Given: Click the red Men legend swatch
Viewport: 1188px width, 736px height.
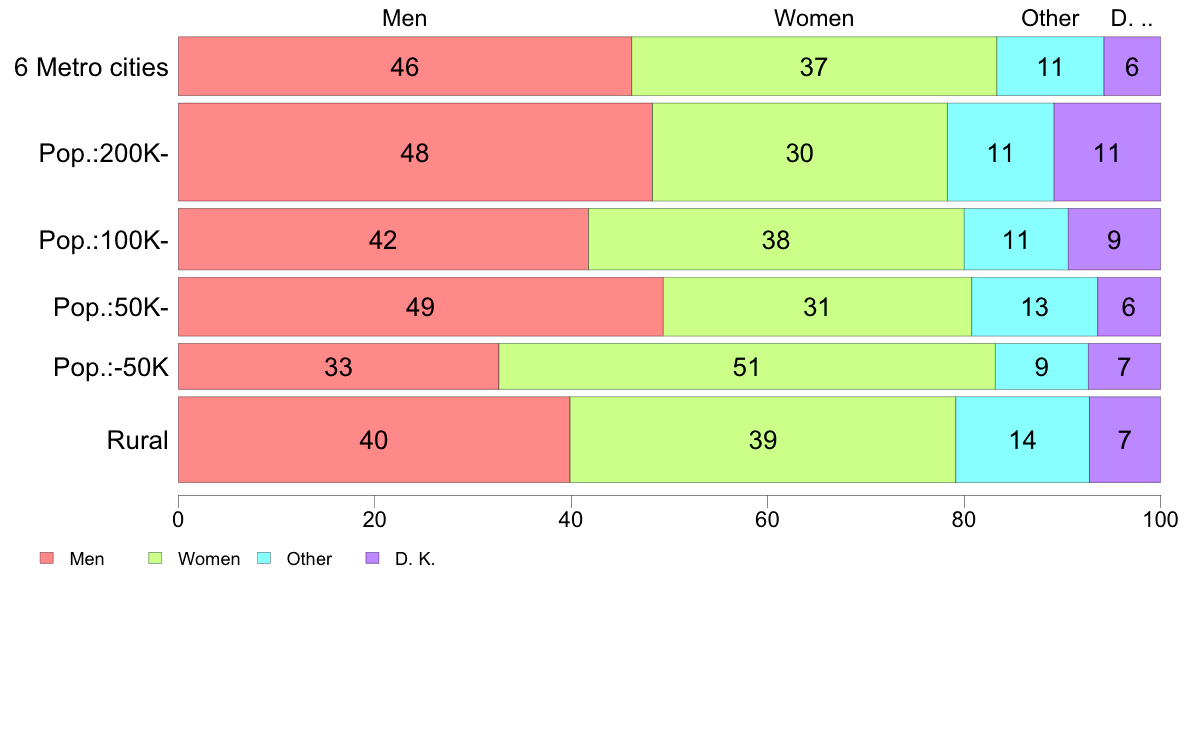Looking at the screenshot, I should click(46, 559).
